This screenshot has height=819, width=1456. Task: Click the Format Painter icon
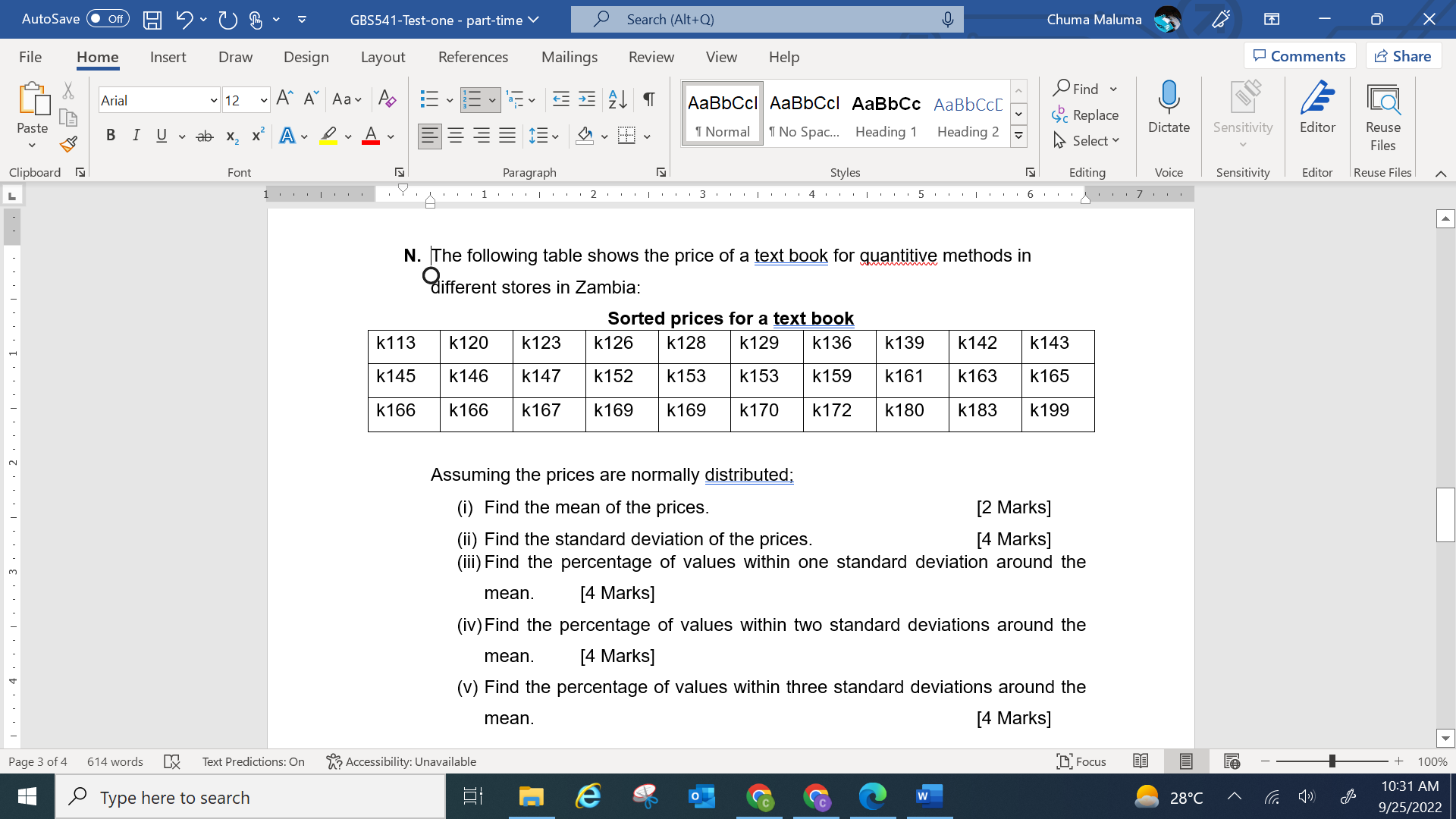point(67,143)
